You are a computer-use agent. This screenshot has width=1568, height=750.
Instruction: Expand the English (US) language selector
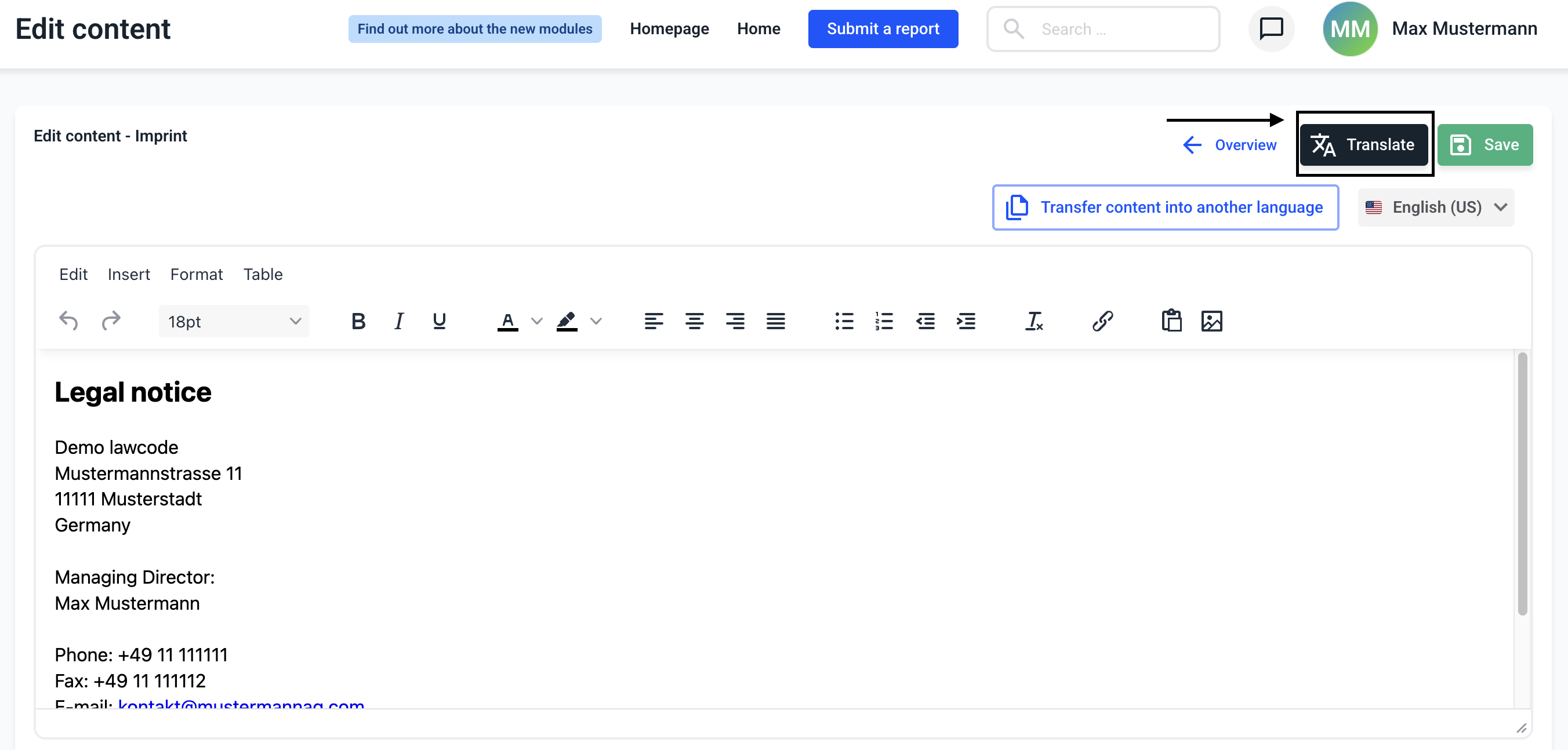(x=1435, y=207)
